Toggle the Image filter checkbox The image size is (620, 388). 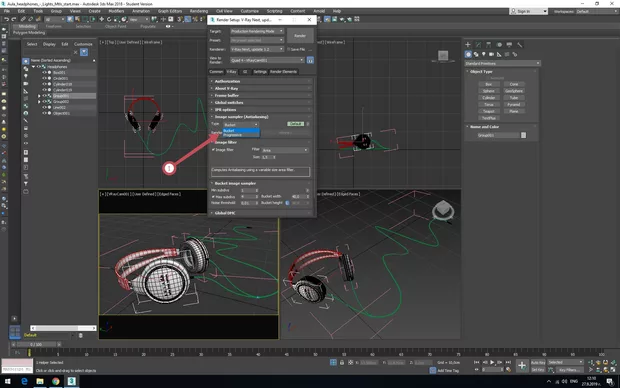[214, 150]
